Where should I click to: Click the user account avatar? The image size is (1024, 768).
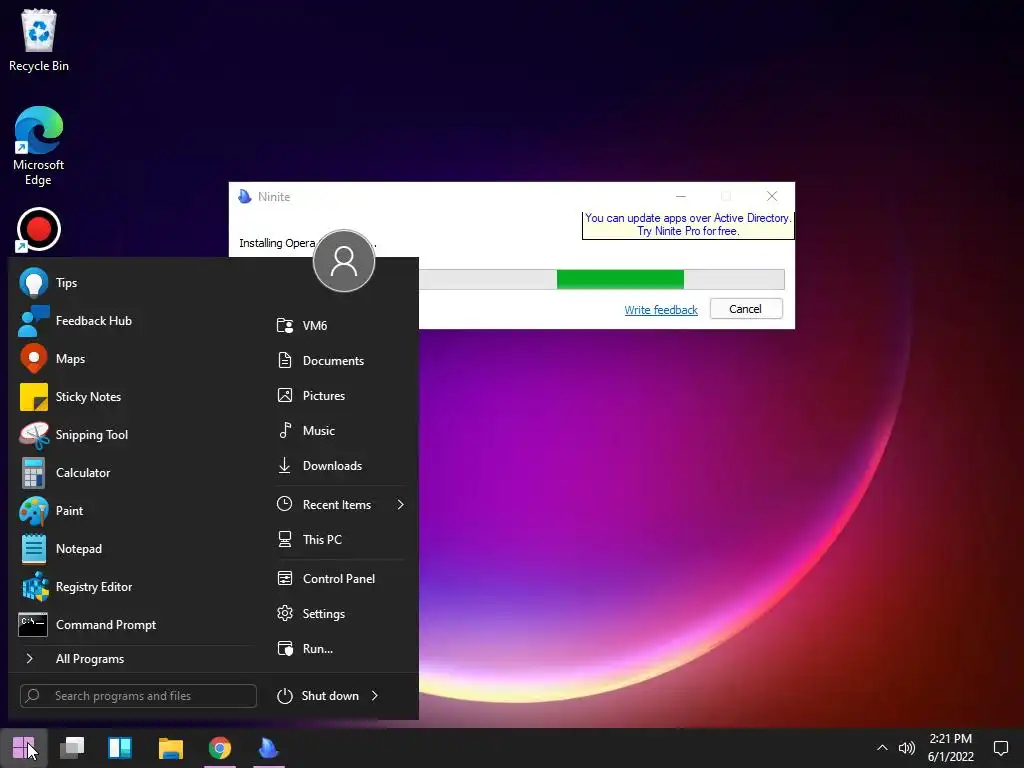coord(344,261)
